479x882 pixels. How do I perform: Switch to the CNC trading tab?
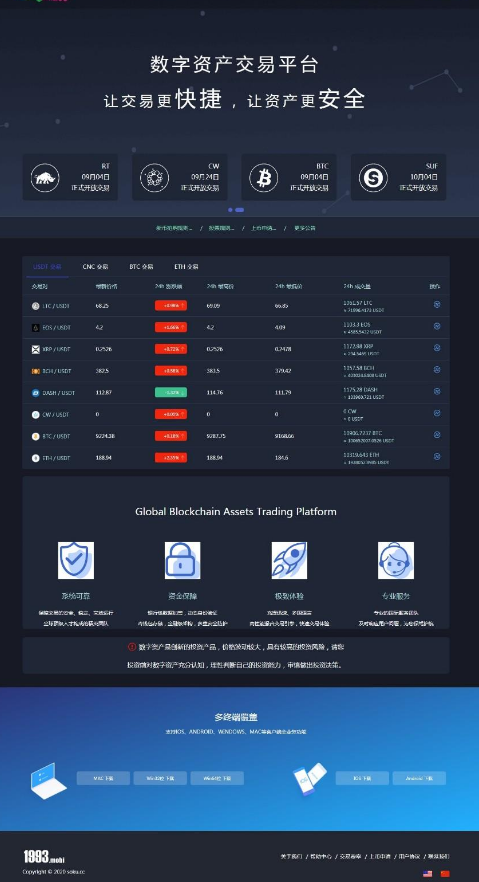point(95,267)
